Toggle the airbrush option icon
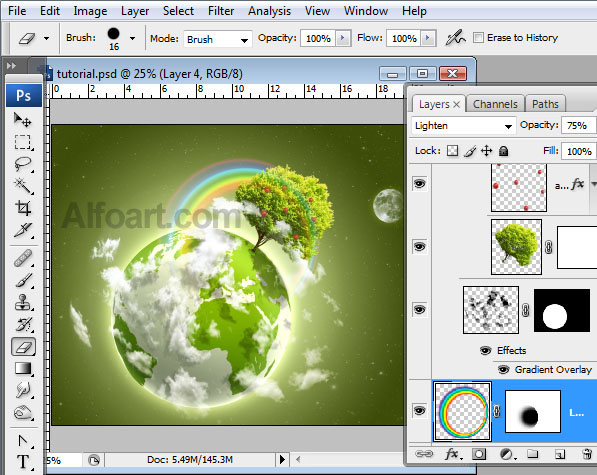 [x=455, y=38]
